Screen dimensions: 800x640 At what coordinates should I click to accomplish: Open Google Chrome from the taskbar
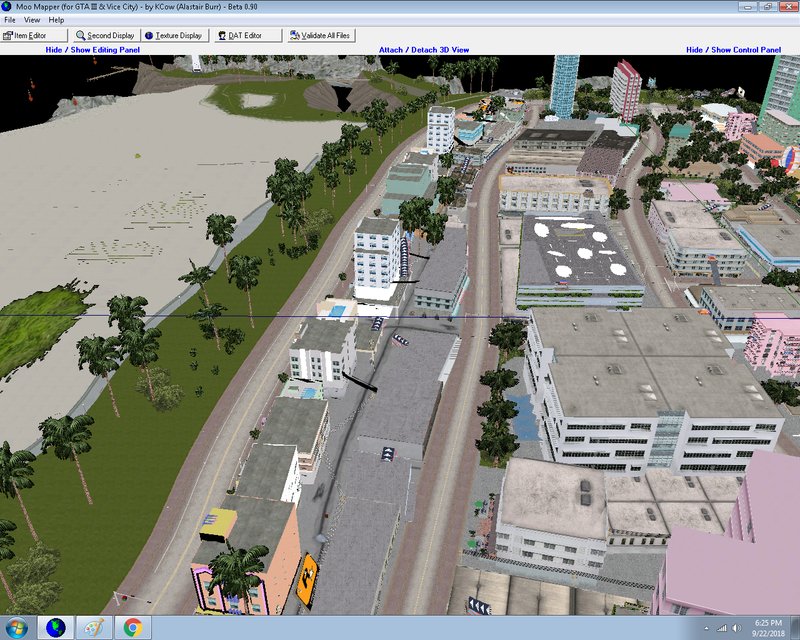133,628
